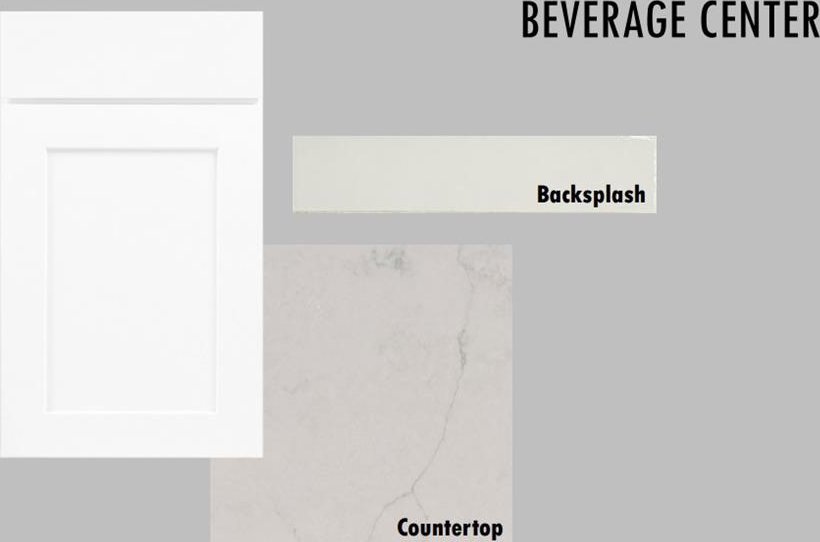The height and width of the screenshot is (542, 820).
Task: Click the left end of the backsplash tile
Action: pos(303,174)
